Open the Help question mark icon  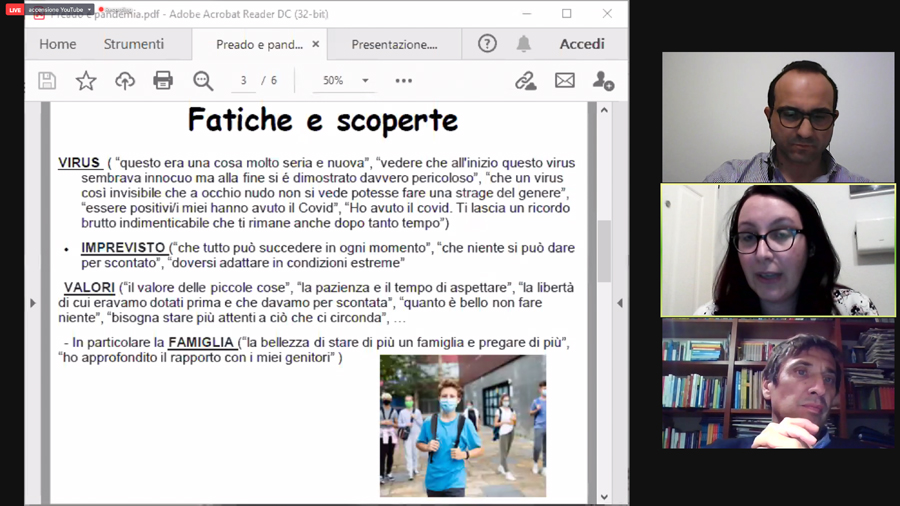tap(487, 44)
